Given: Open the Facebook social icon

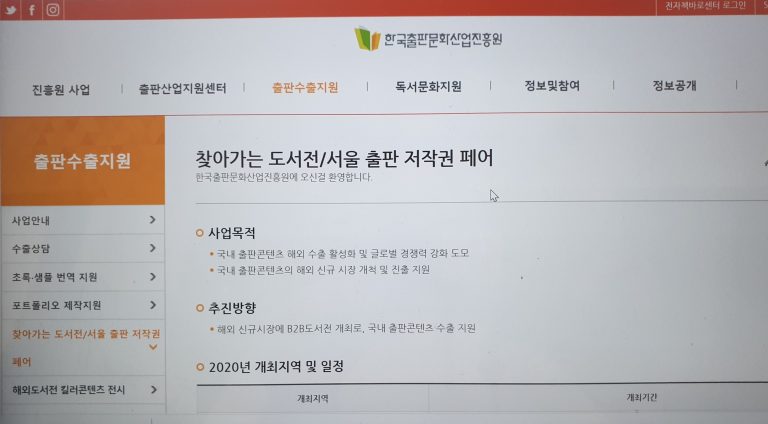Looking at the screenshot, I should click(32, 10).
